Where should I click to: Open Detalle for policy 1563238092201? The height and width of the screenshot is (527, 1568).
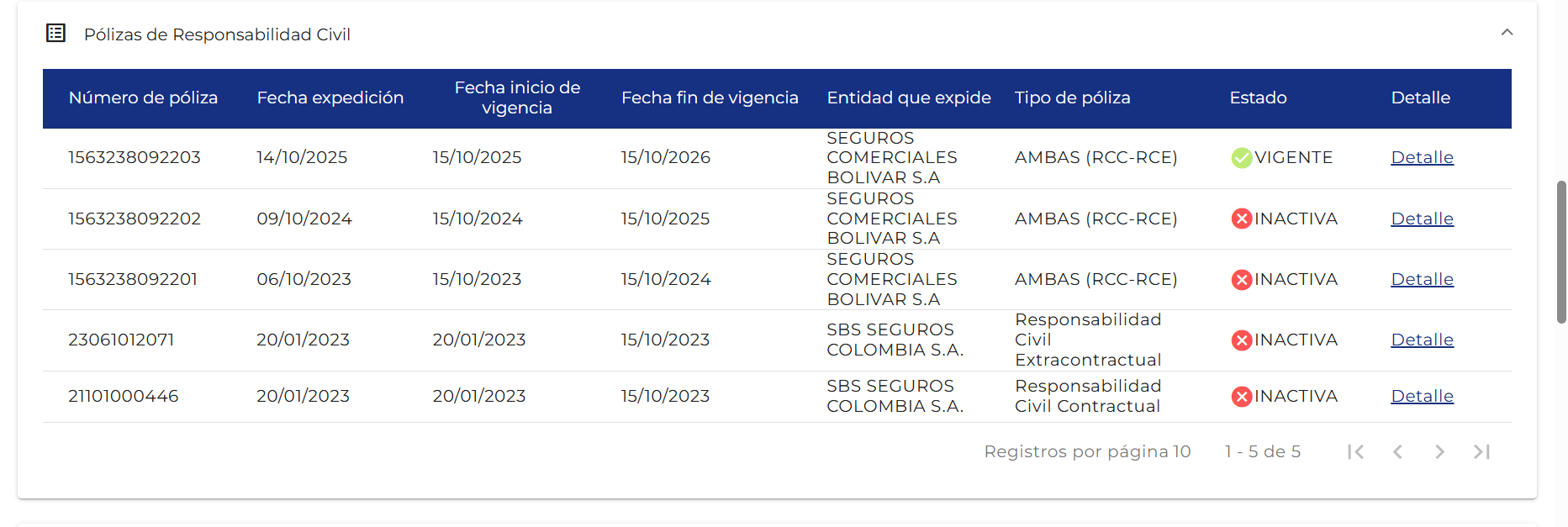tap(1422, 279)
